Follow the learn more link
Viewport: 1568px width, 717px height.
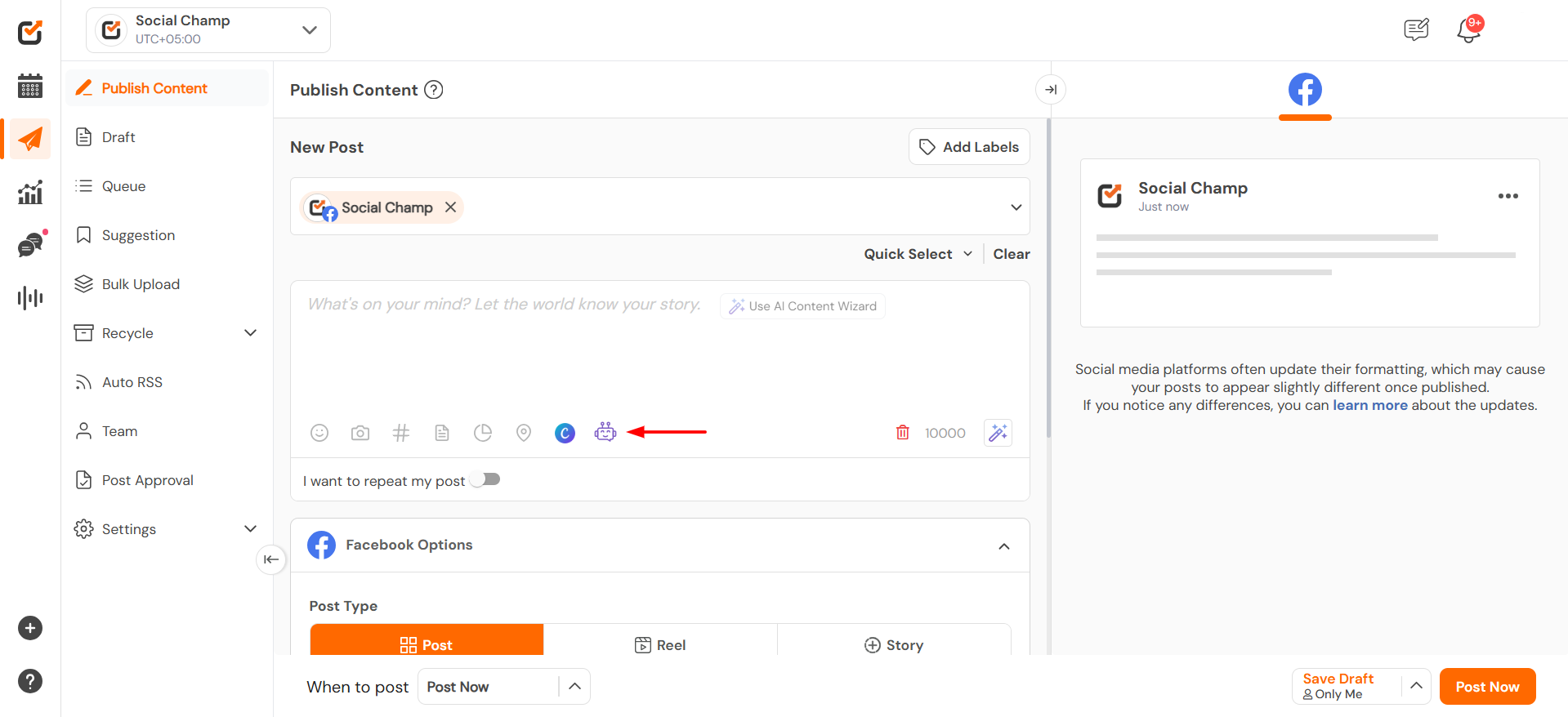[x=1370, y=405]
